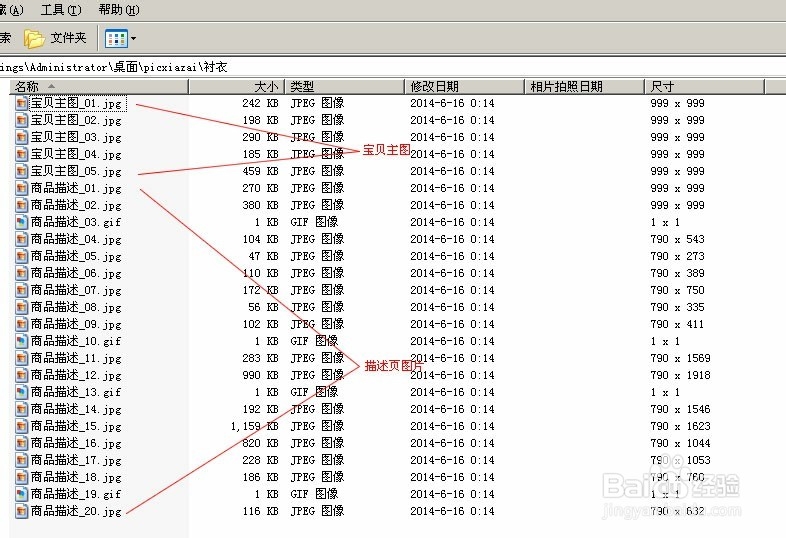786x538 pixels.
Task: Select the icon of 商品描述_12.jpg
Action: point(21,376)
